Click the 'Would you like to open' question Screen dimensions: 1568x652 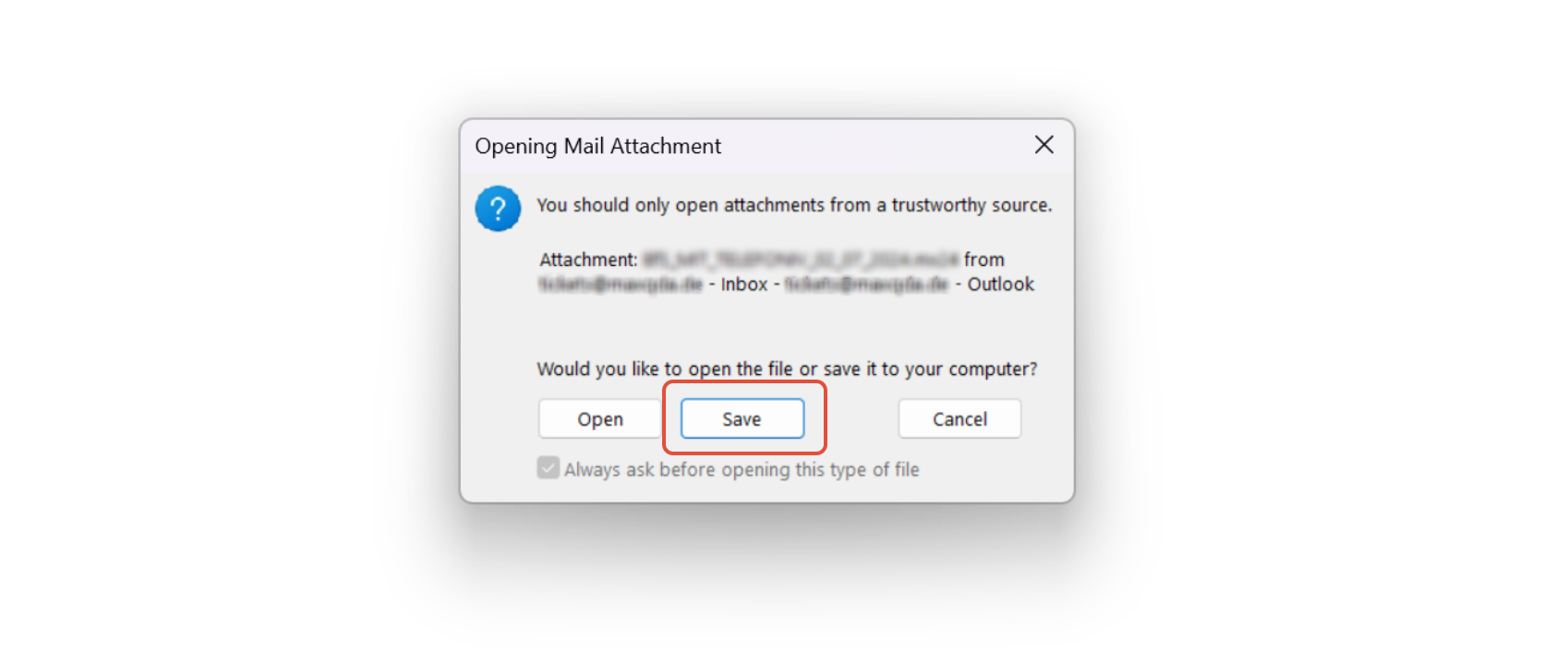(x=787, y=369)
